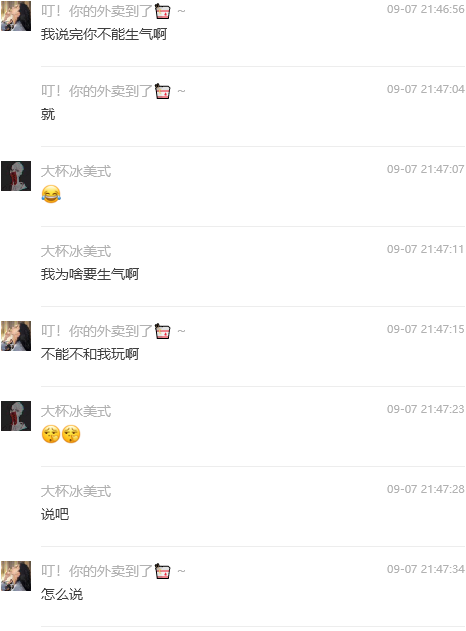Click the avatar beside the 21:46:56 message
The width and height of the screenshot is (466, 631).
point(16,16)
